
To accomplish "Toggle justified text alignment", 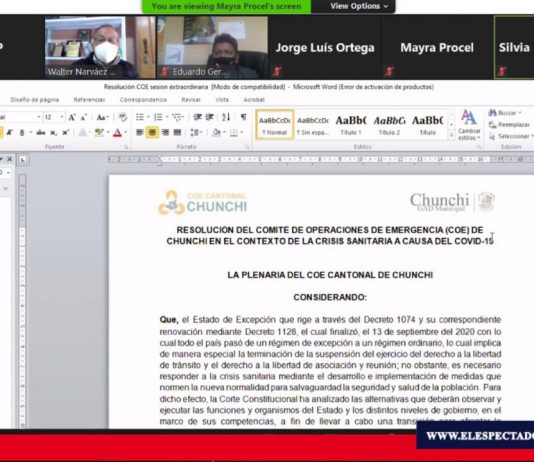I will [177, 132].
